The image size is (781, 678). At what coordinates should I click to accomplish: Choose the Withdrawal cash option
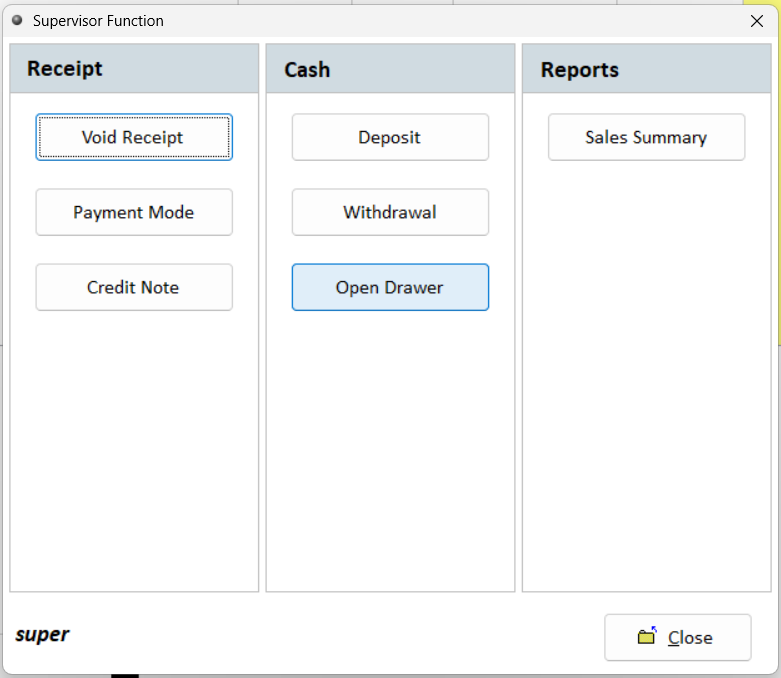tap(390, 212)
